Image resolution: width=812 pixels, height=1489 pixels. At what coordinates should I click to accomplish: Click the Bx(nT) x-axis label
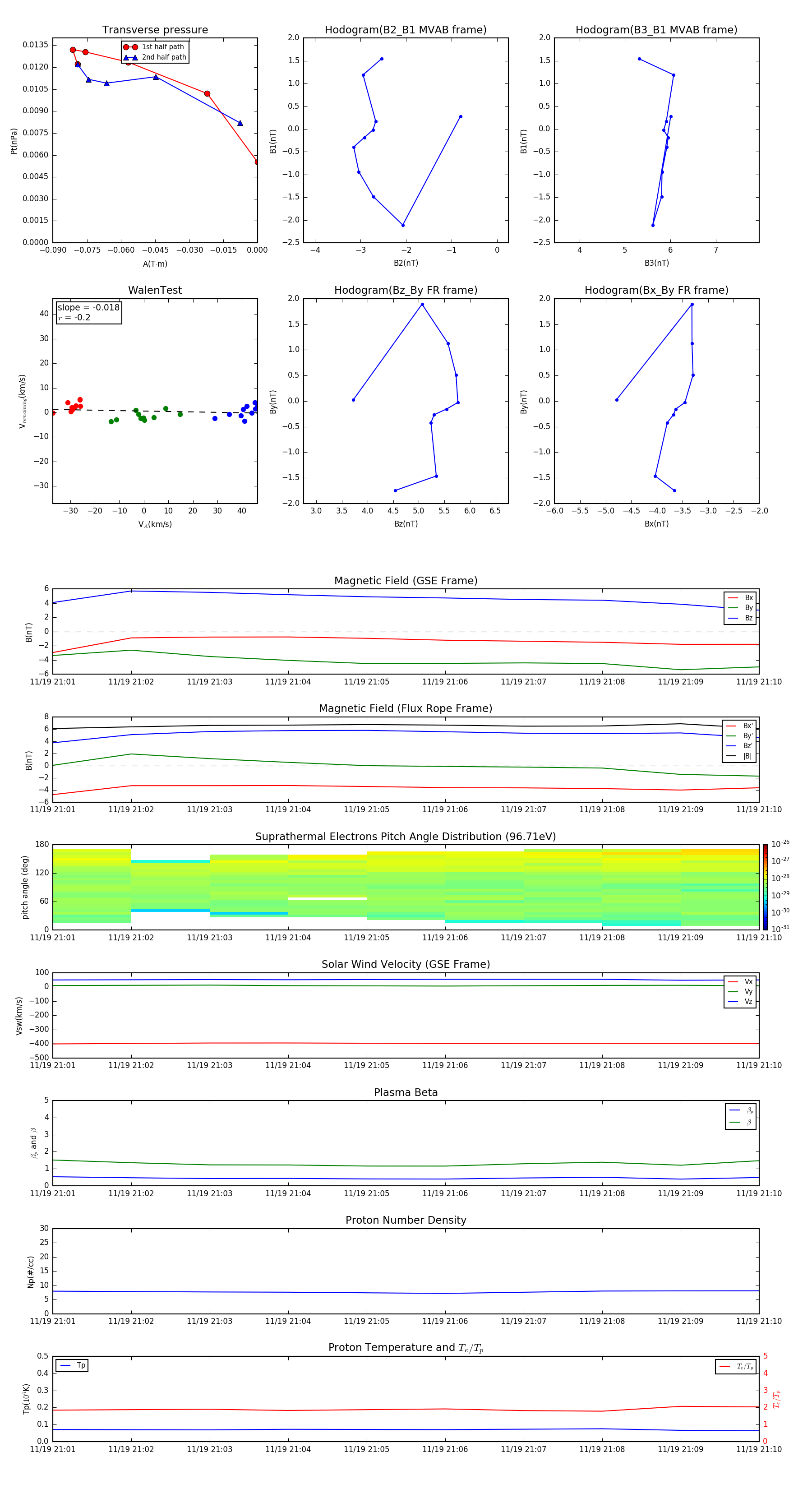[x=656, y=524]
